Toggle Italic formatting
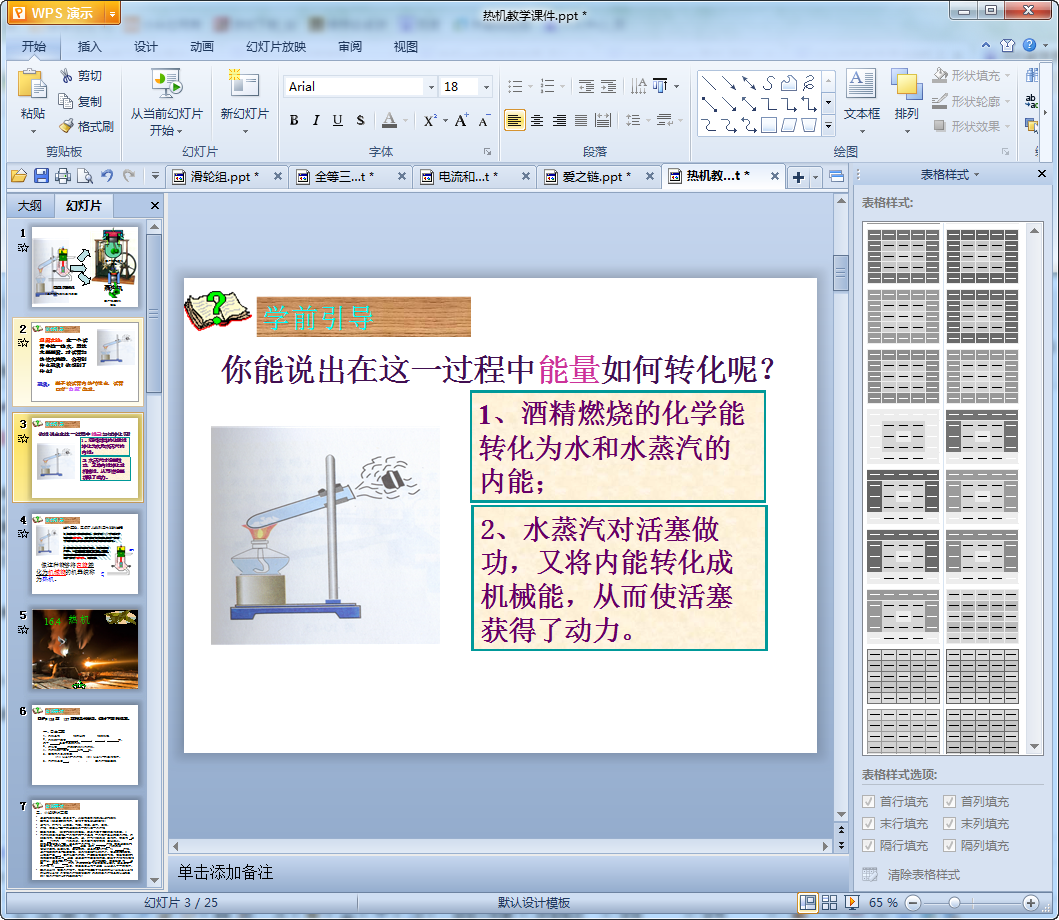 click(x=315, y=120)
